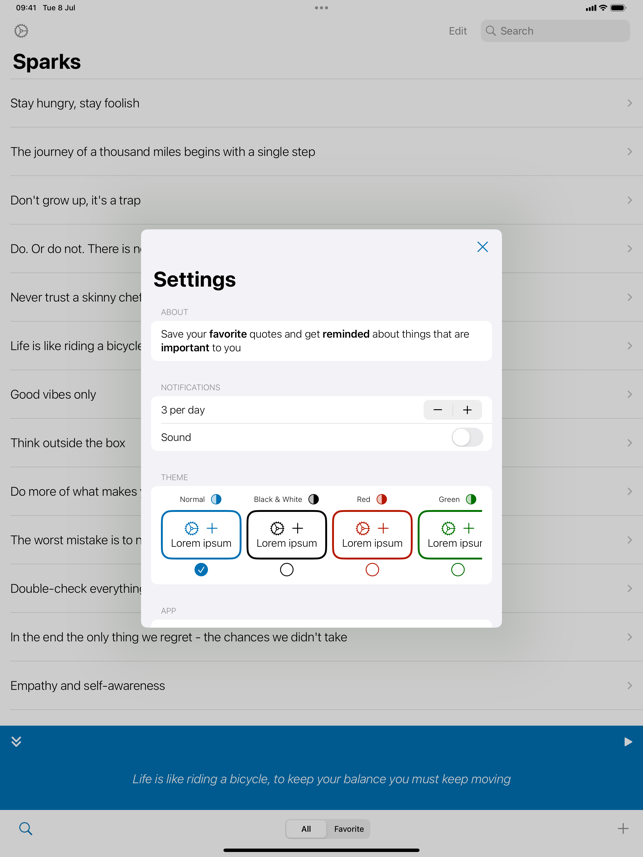Screen dimensions: 643x857
Task: Select the Black & White theme preview card
Action: point(287,535)
